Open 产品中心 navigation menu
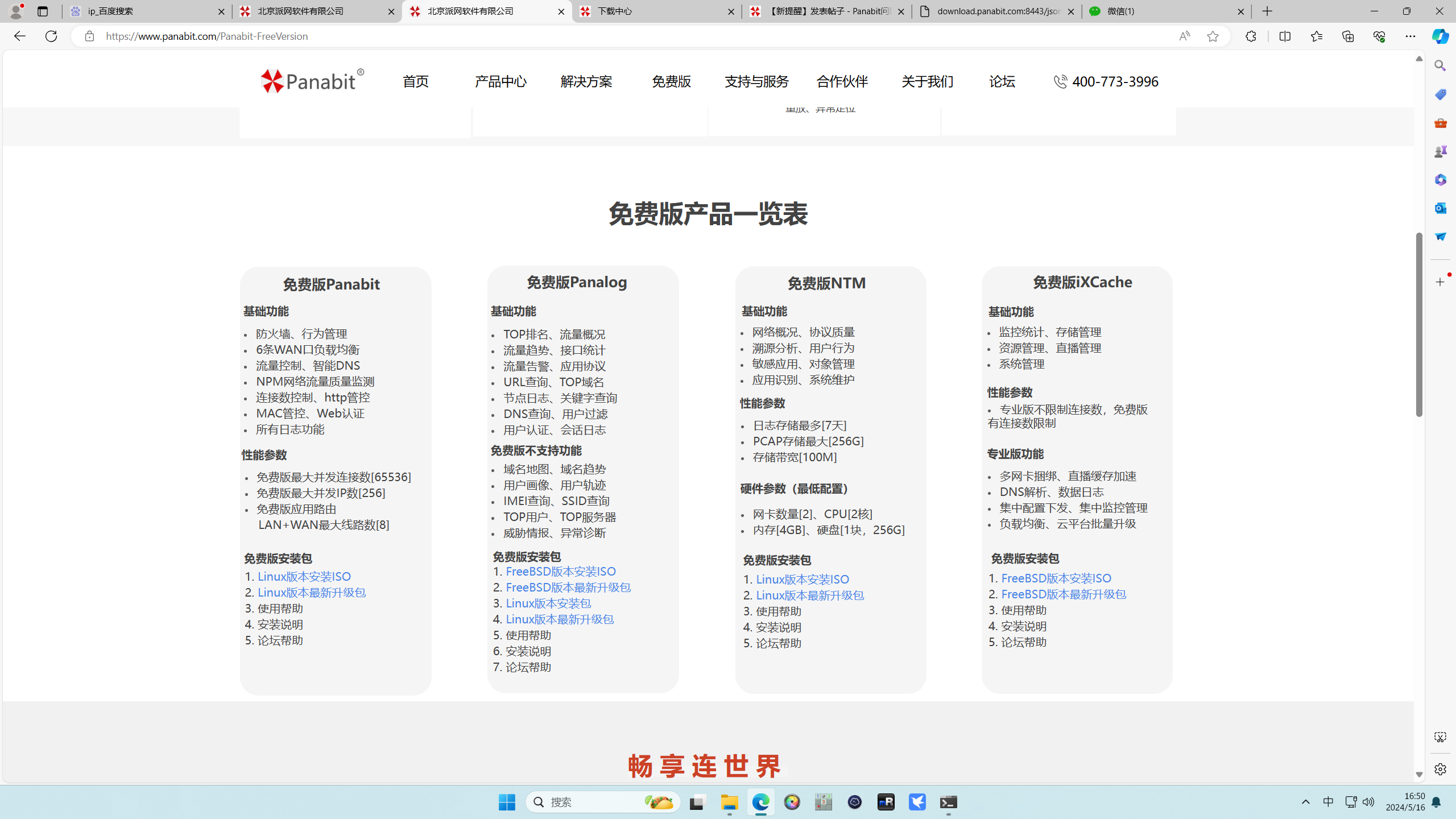 (x=501, y=81)
